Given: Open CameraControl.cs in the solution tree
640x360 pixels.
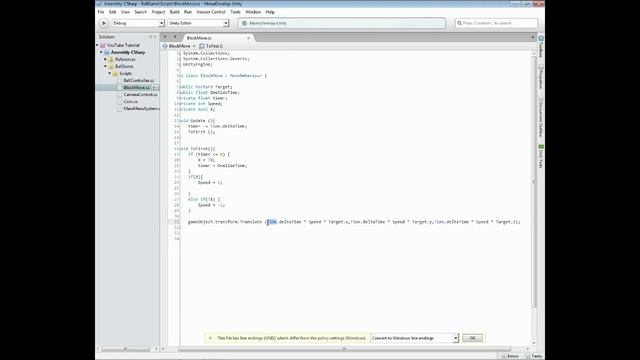Looking at the screenshot, I should 140,94.
